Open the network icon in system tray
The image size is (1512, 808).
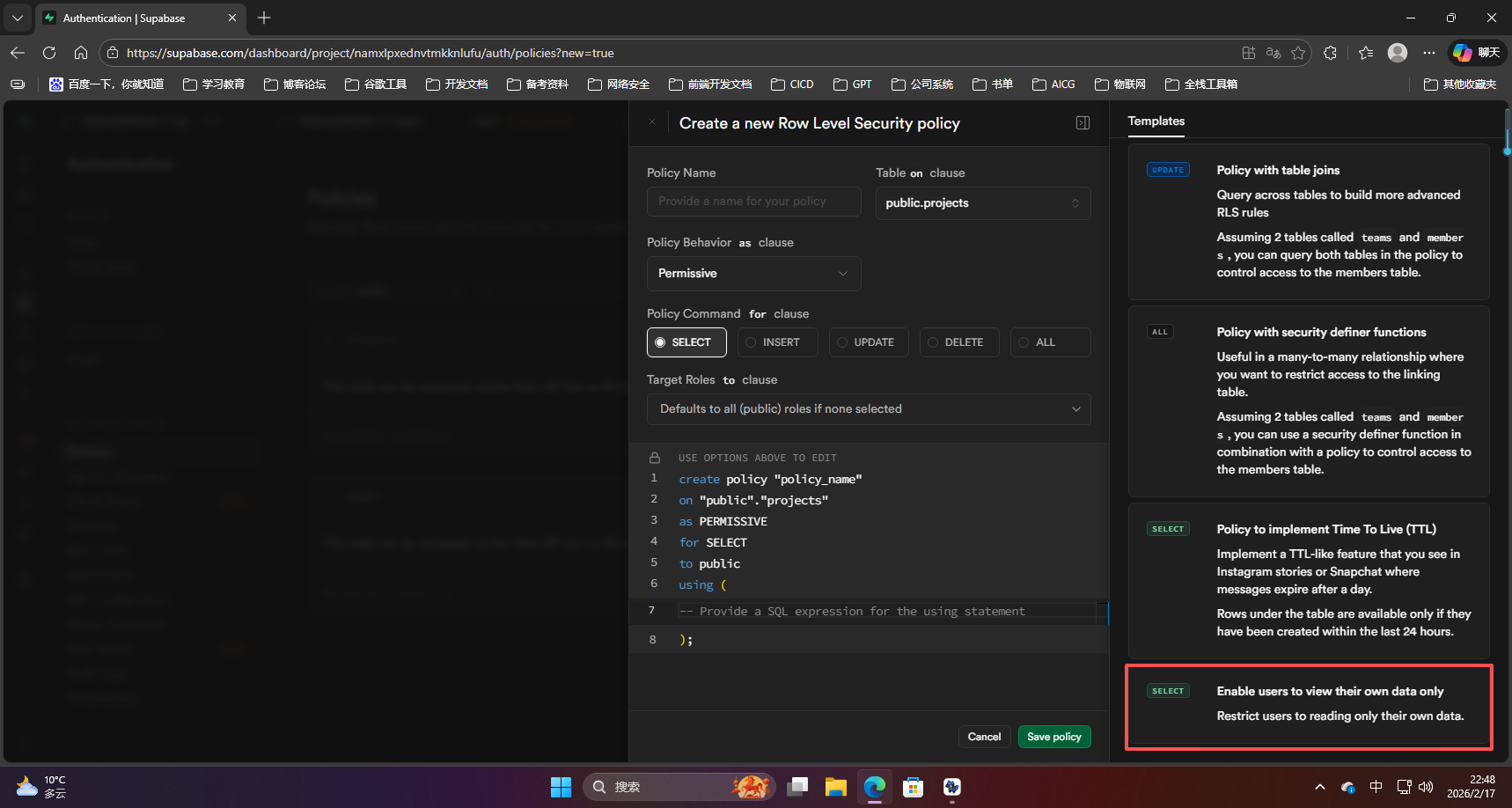click(x=1404, y=787)
